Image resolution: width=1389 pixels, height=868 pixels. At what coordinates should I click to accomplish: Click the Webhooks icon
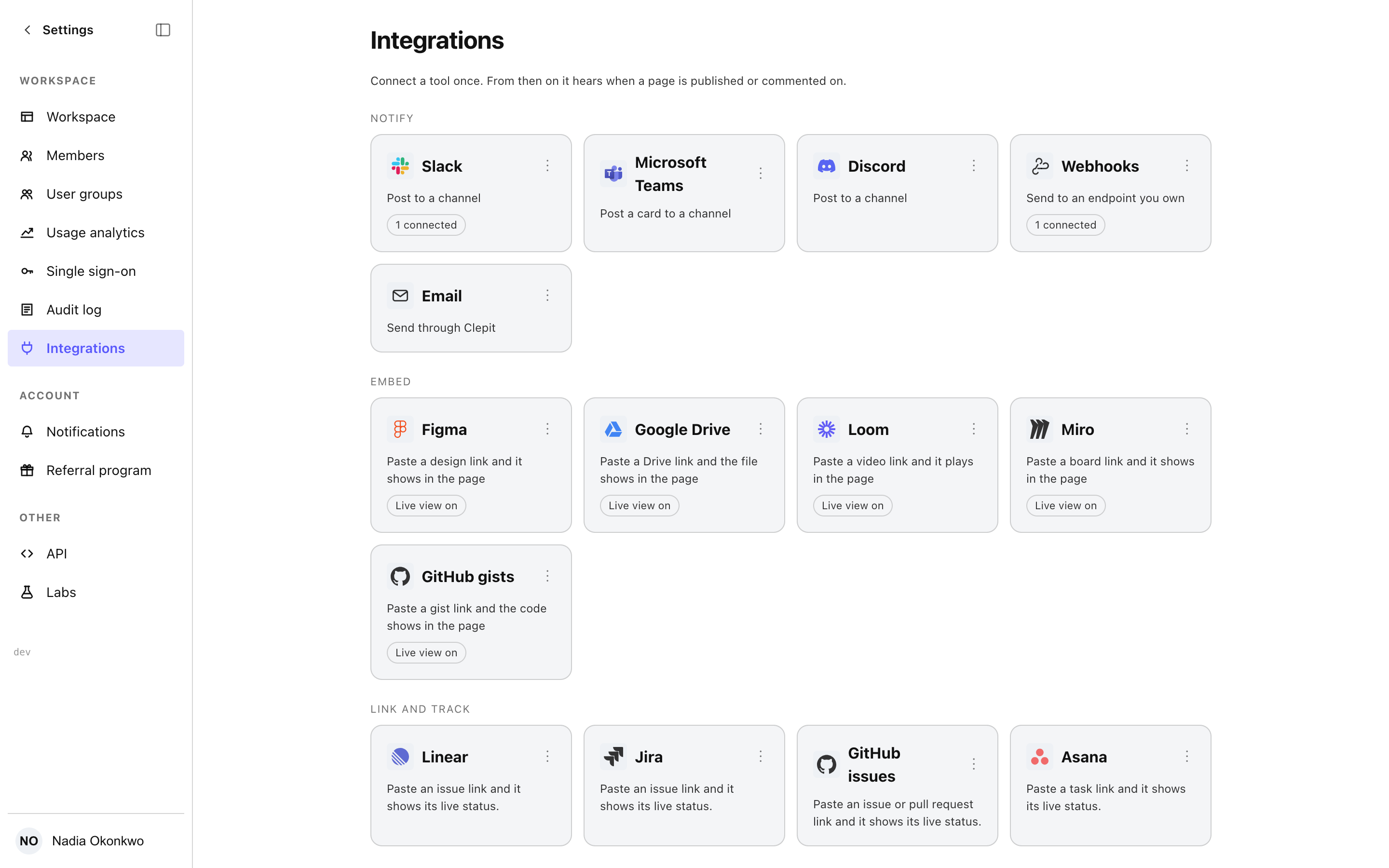pyautogui.click(x=1039, y=166)
